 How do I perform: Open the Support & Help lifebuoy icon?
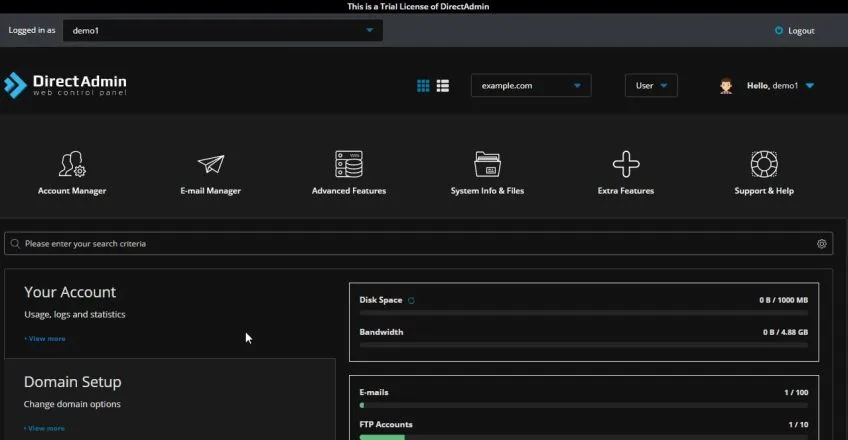764,164
